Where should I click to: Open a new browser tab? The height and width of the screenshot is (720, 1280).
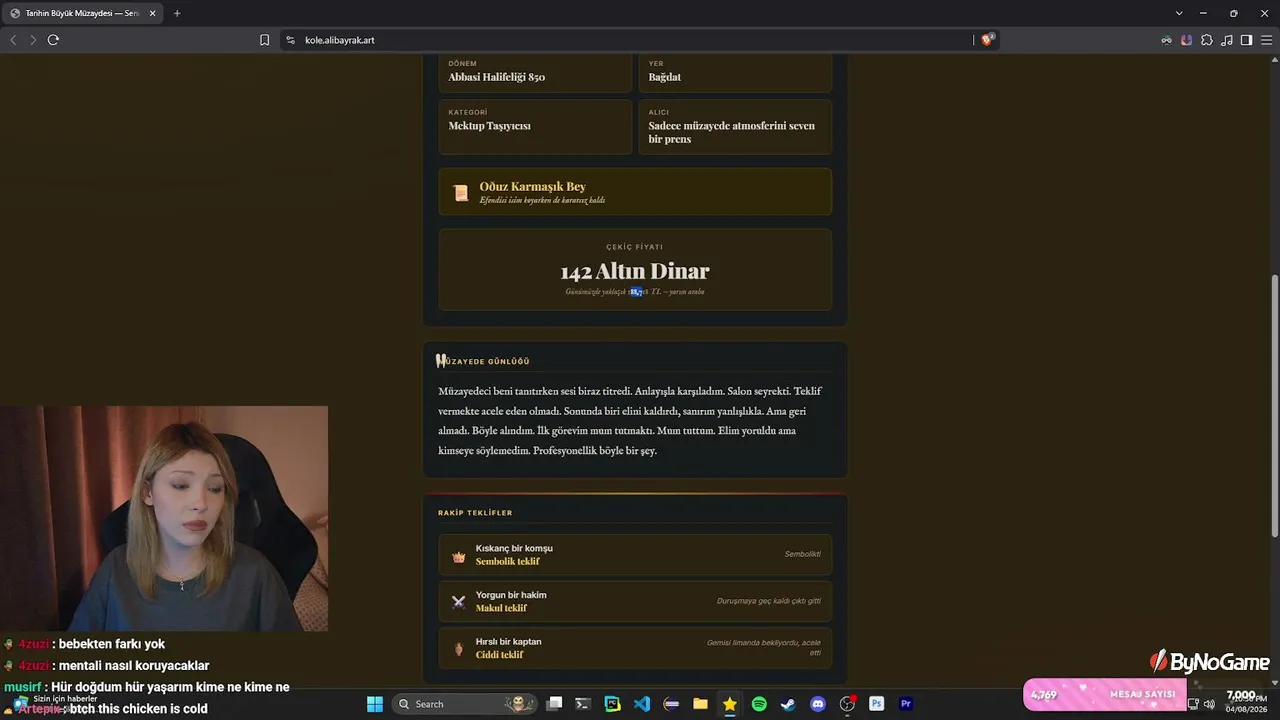(177, 13)
